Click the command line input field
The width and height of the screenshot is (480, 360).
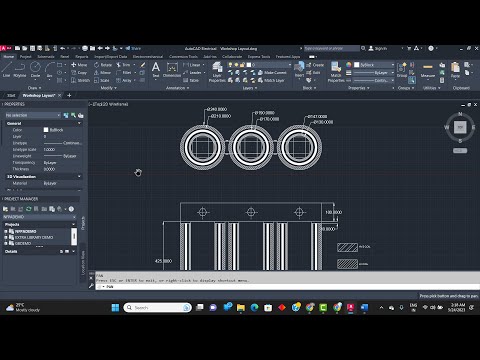click(287, 287)
